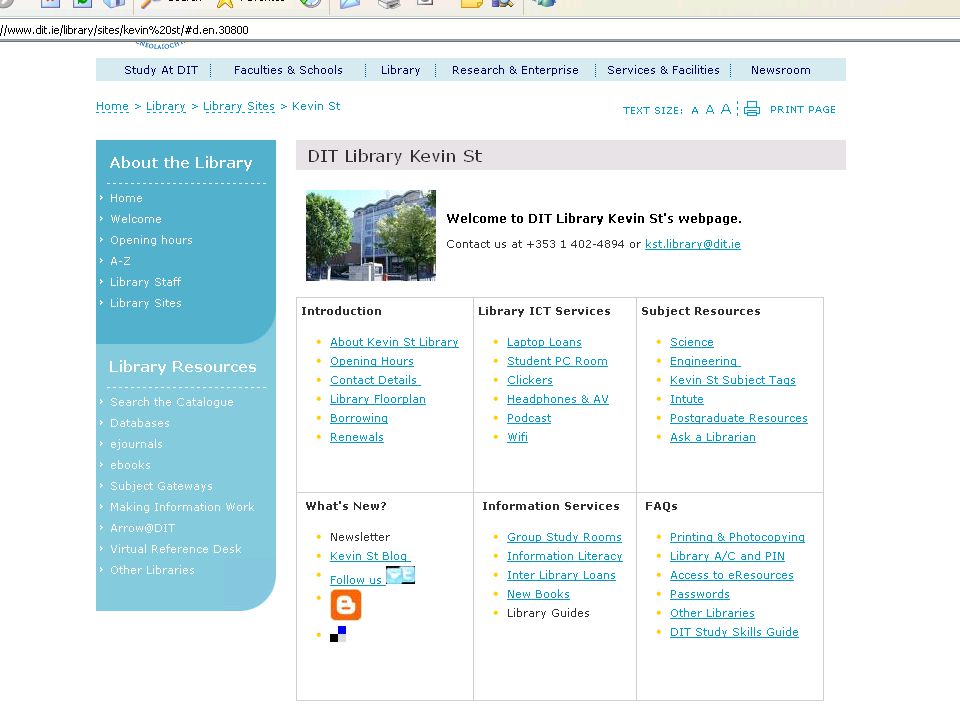The width and height of the screenshot is (960, 720).
Task: Open the Services & Facilities menu
Action: [x=663, y=70]
